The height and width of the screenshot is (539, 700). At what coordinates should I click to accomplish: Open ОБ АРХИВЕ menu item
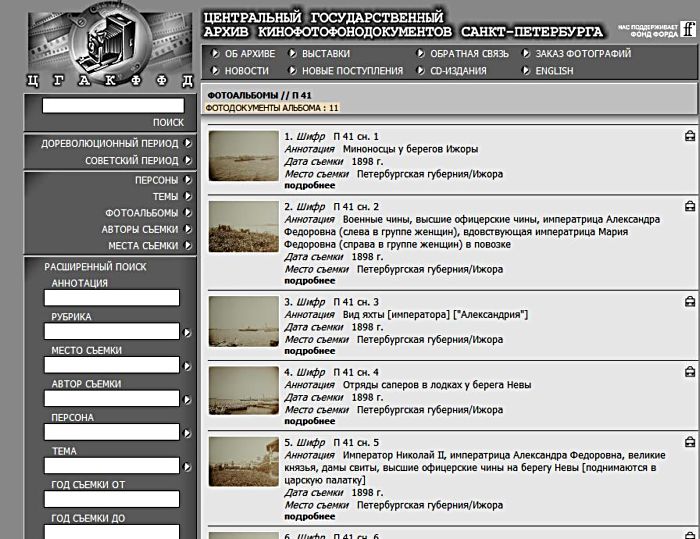(250, 54)
